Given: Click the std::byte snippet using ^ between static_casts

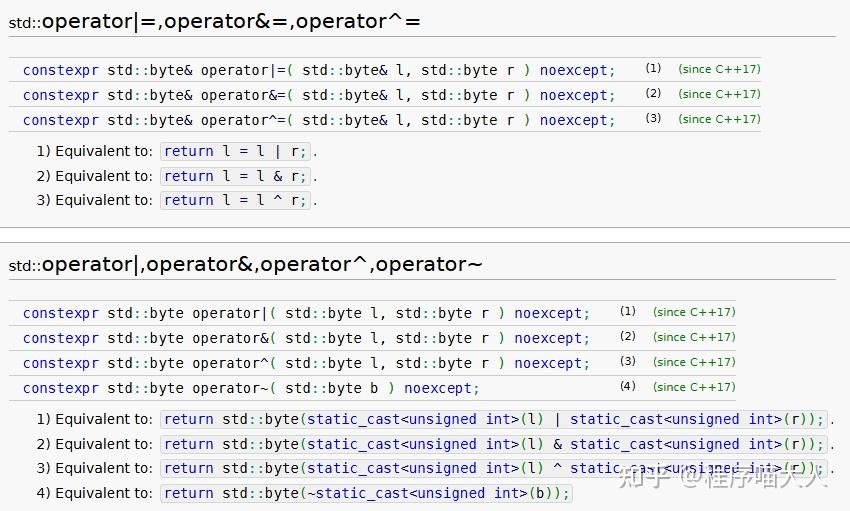Looking at the screenshot, I should 493,469.
